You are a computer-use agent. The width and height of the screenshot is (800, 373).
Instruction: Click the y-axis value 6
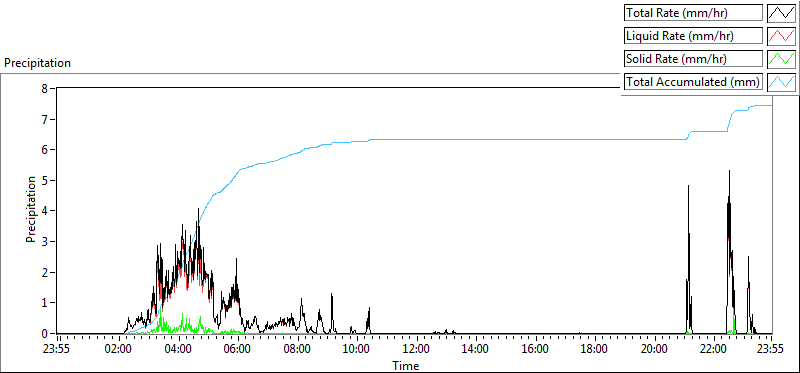45,150
